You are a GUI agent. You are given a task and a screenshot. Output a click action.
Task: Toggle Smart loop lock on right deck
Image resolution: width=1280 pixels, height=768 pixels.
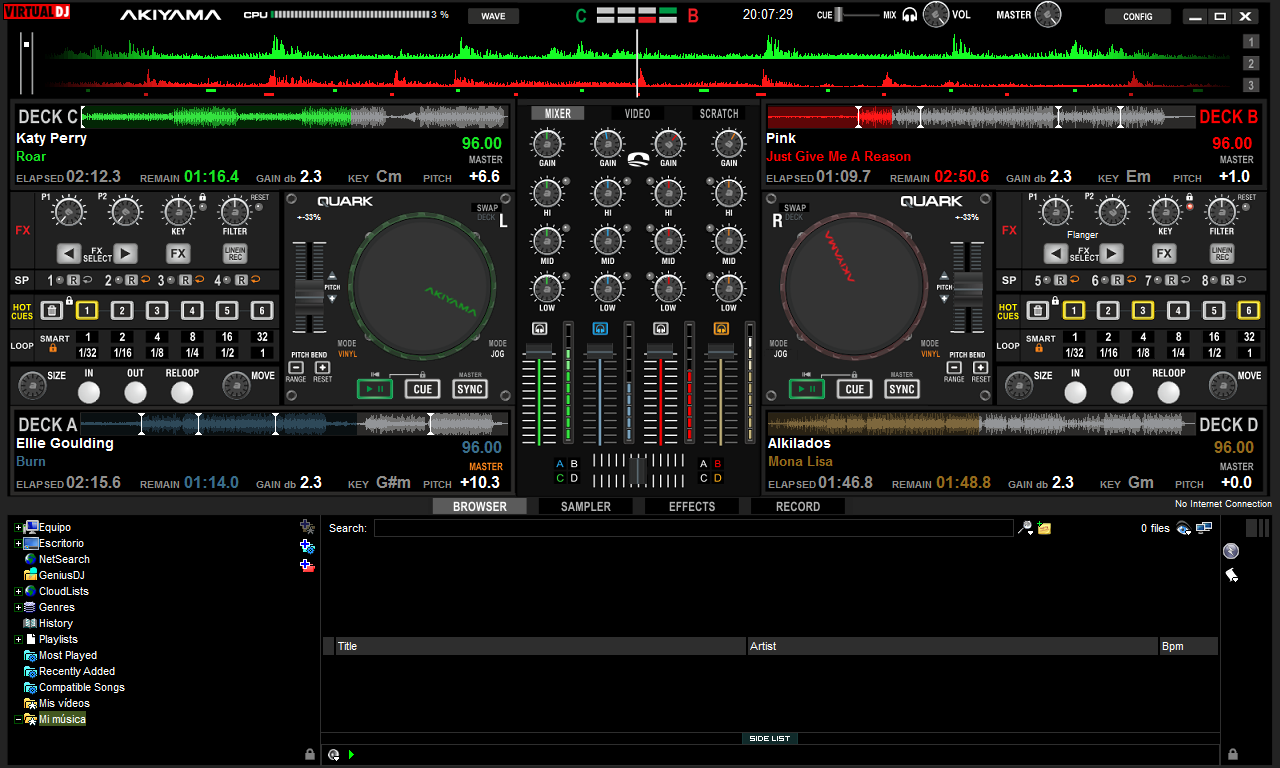(1039, 349)
